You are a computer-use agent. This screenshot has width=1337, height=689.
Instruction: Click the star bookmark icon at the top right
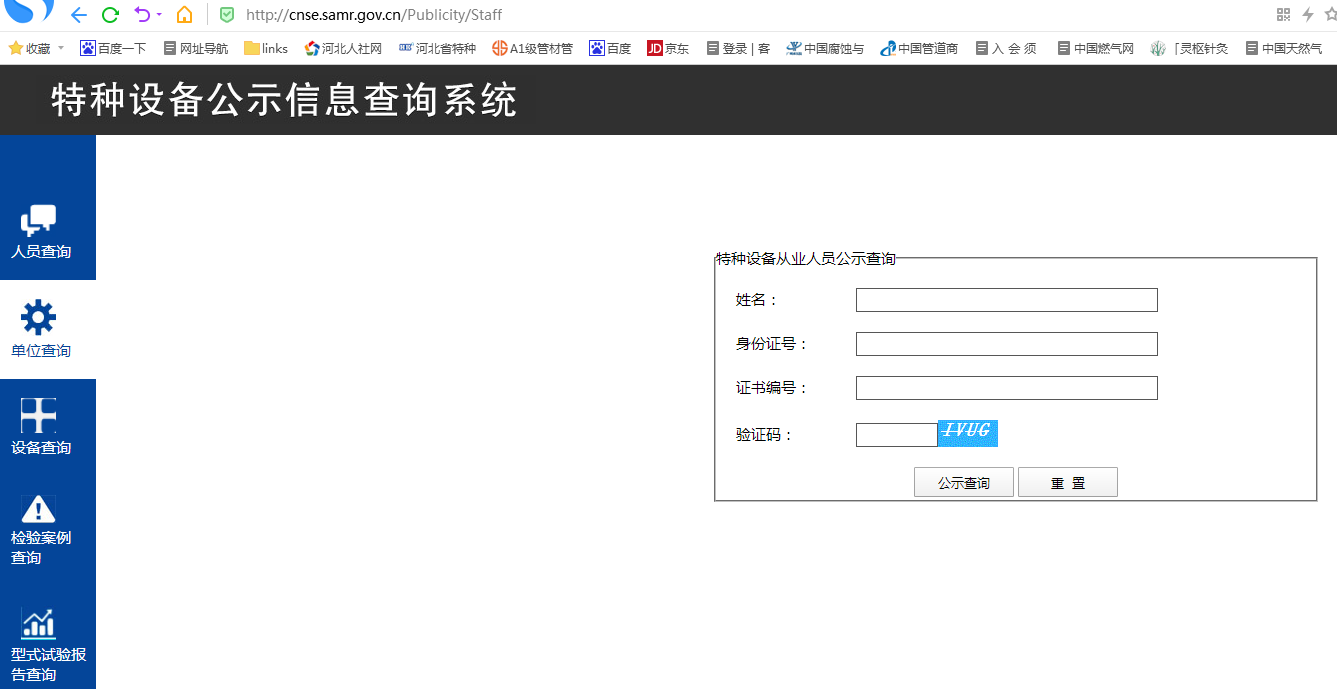pyautogui.click(x=1330, y=15)
